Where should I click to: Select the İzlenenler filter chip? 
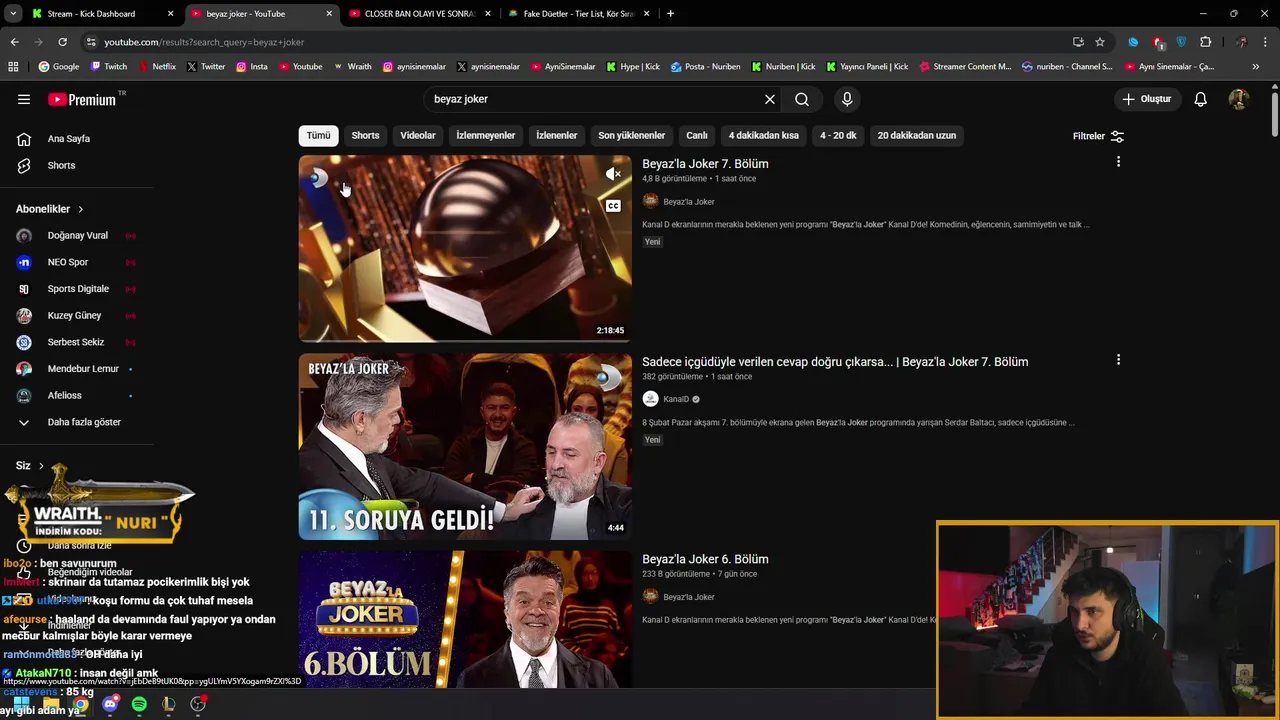pyautogui.click(x=557, y=135)
